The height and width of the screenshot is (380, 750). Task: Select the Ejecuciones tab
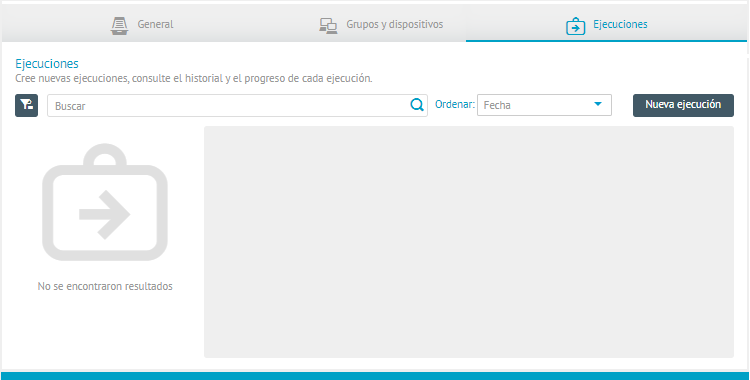[607, 24]
